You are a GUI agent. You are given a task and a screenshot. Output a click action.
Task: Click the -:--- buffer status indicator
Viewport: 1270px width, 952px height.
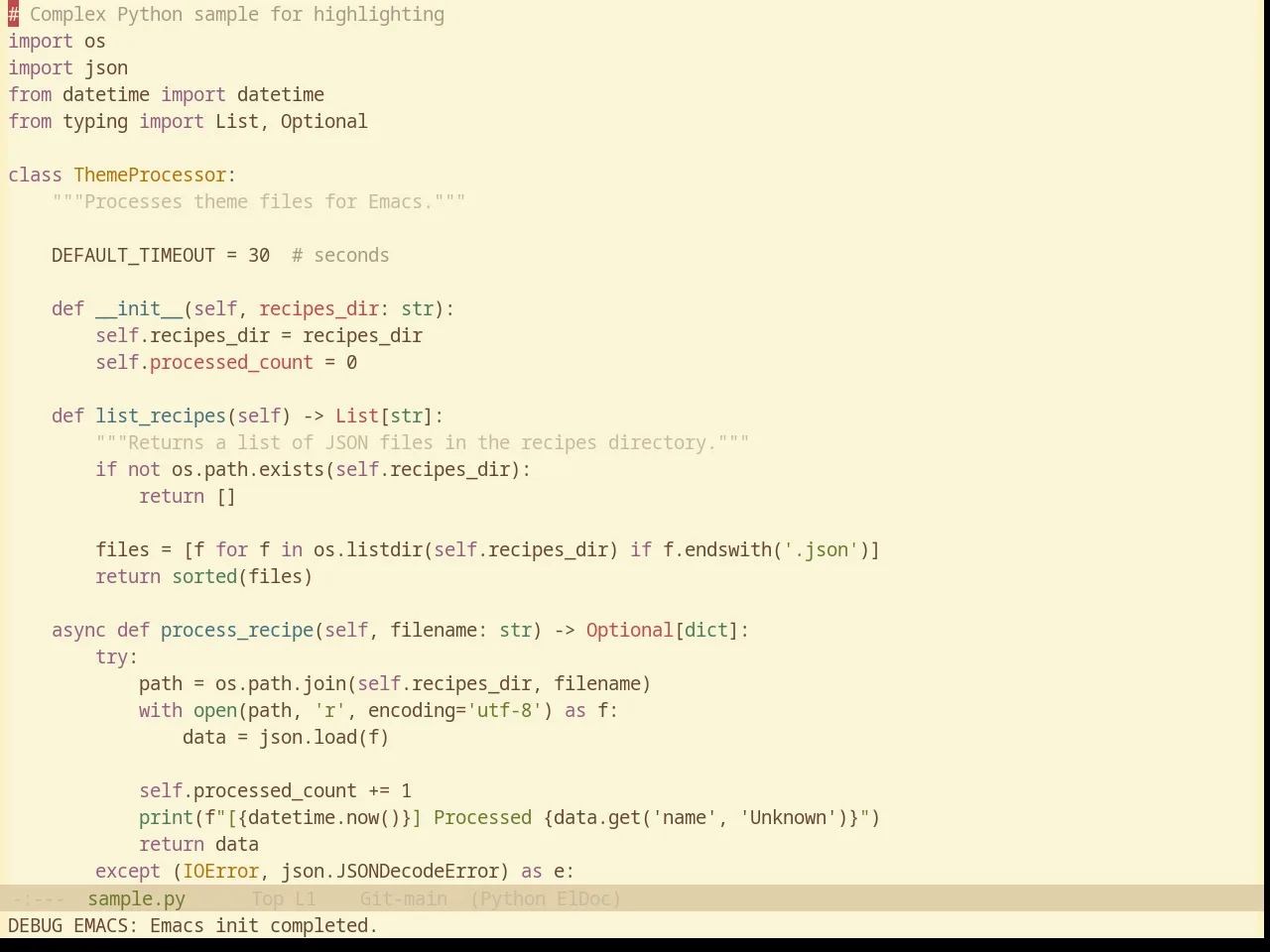pos(37,898)
